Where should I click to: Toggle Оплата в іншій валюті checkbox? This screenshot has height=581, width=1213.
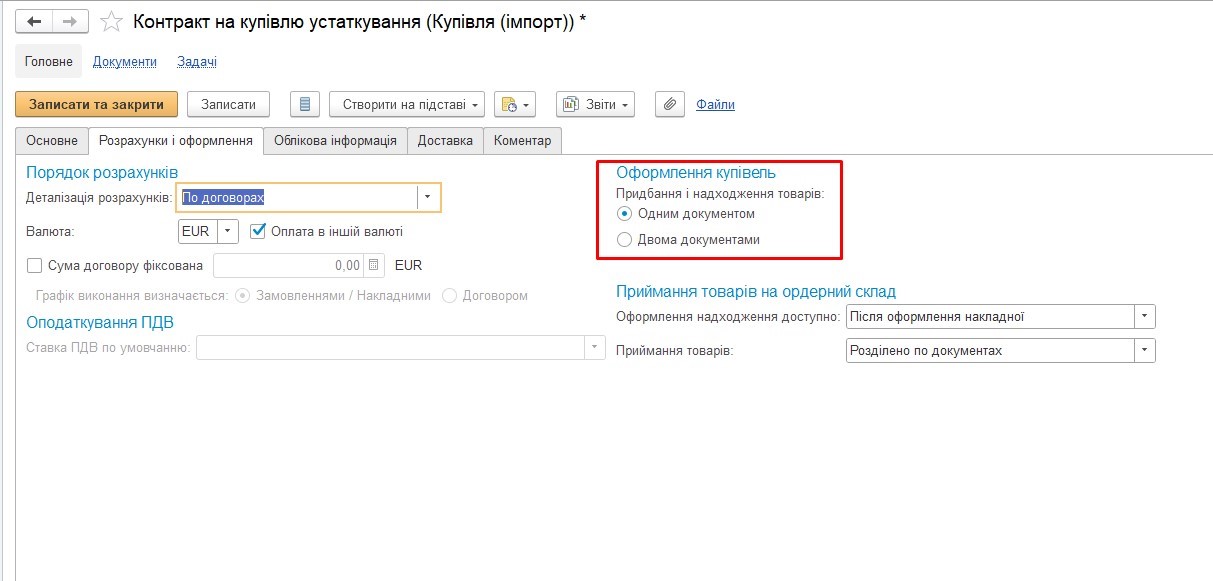coord(258,231)
